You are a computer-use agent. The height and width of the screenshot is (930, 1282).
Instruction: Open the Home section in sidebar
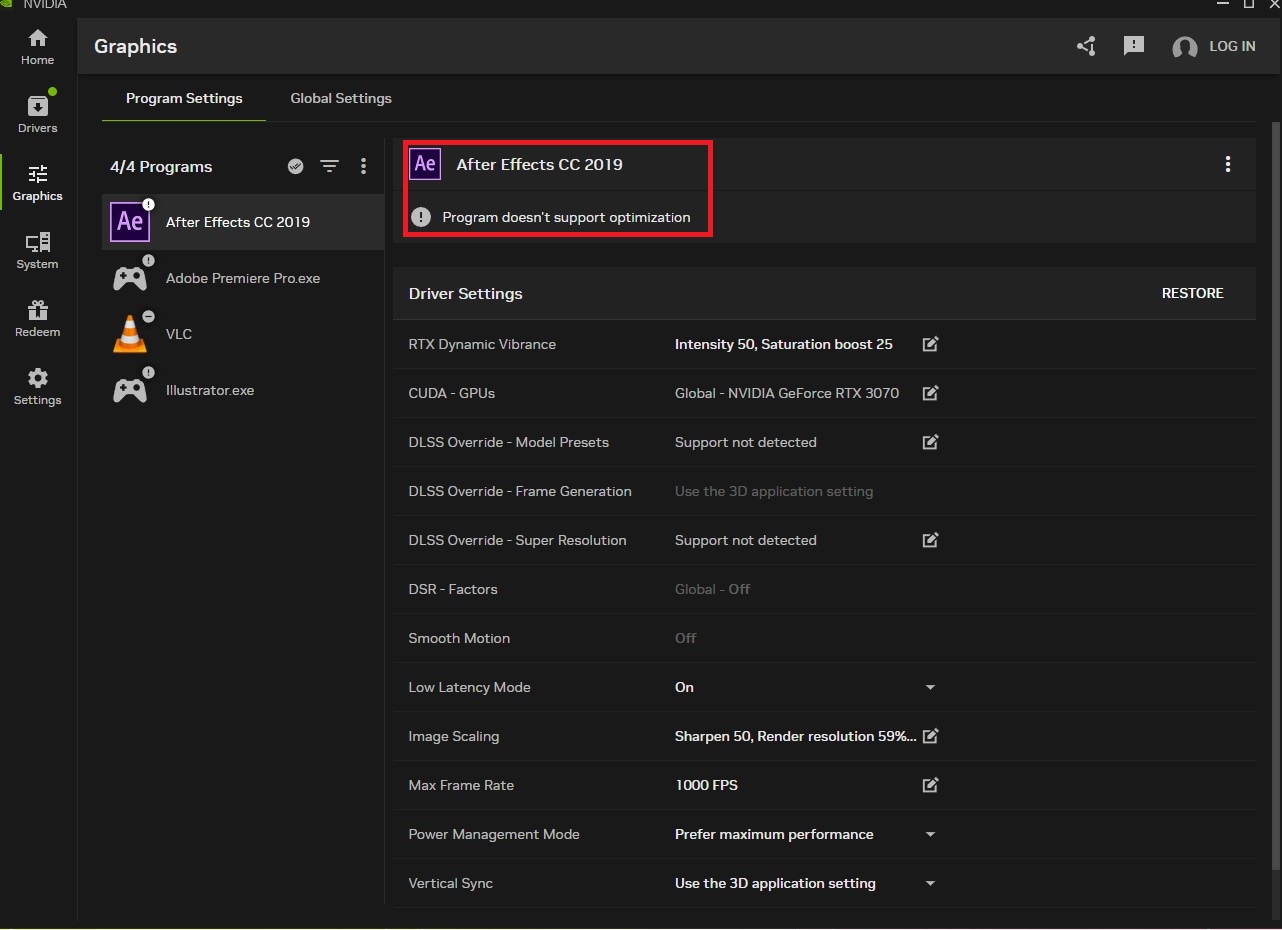pyautogui.click(x=37, y=47)
